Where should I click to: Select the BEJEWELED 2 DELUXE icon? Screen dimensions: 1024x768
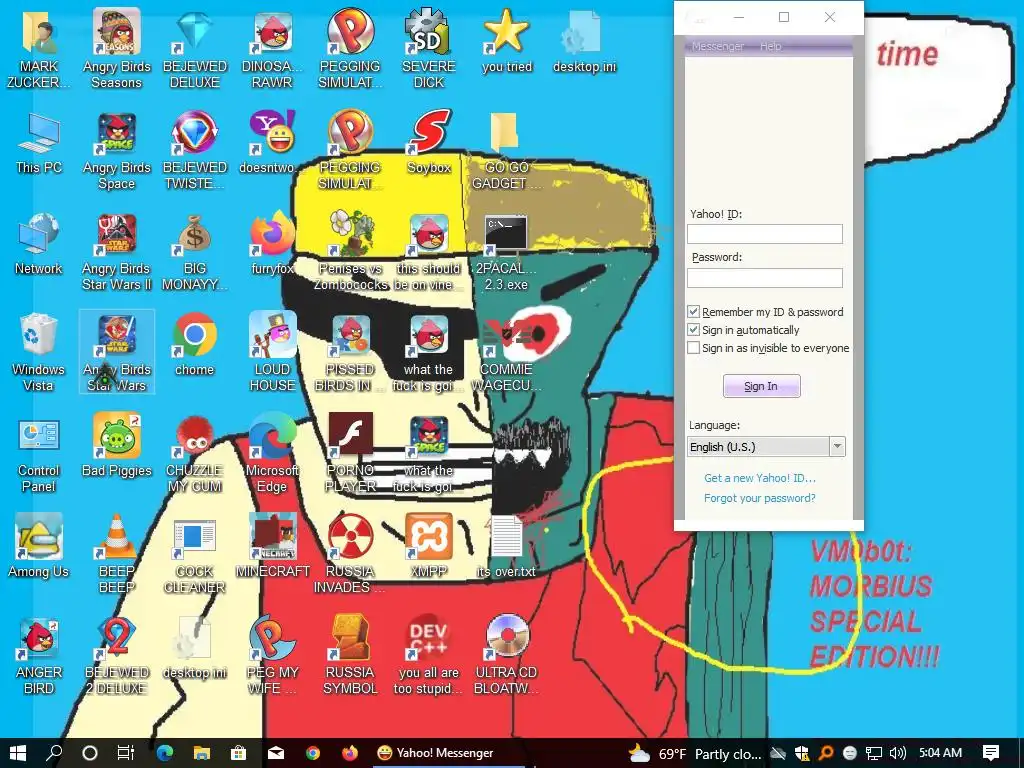116,656
